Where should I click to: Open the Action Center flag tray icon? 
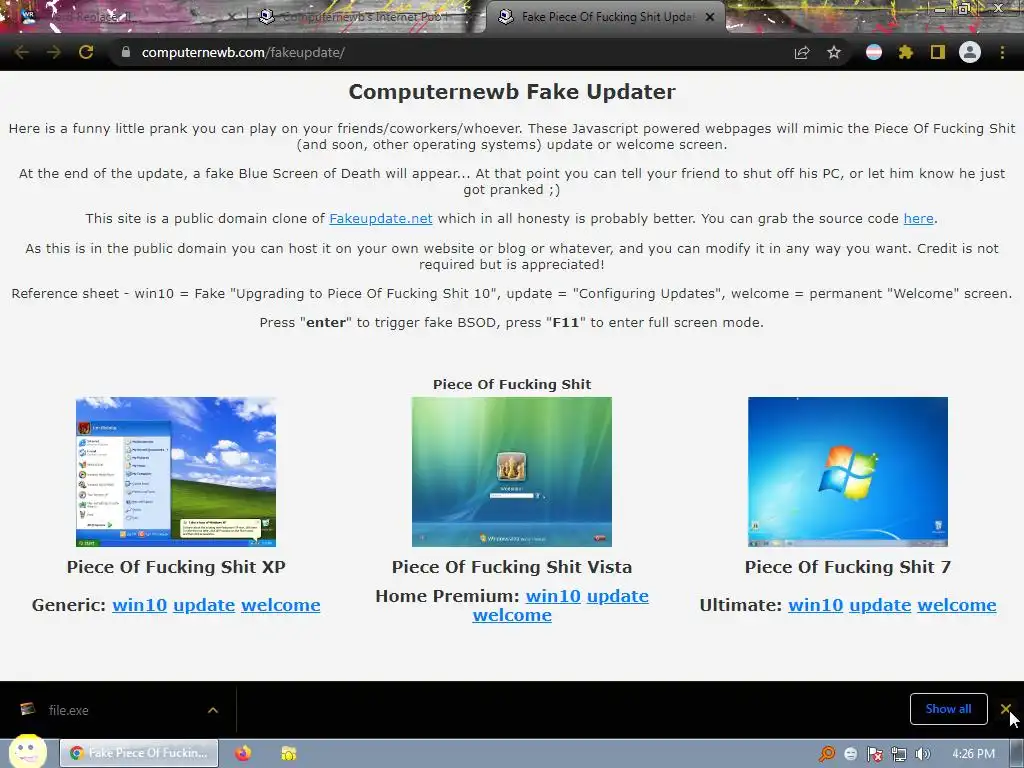(874, 754)
